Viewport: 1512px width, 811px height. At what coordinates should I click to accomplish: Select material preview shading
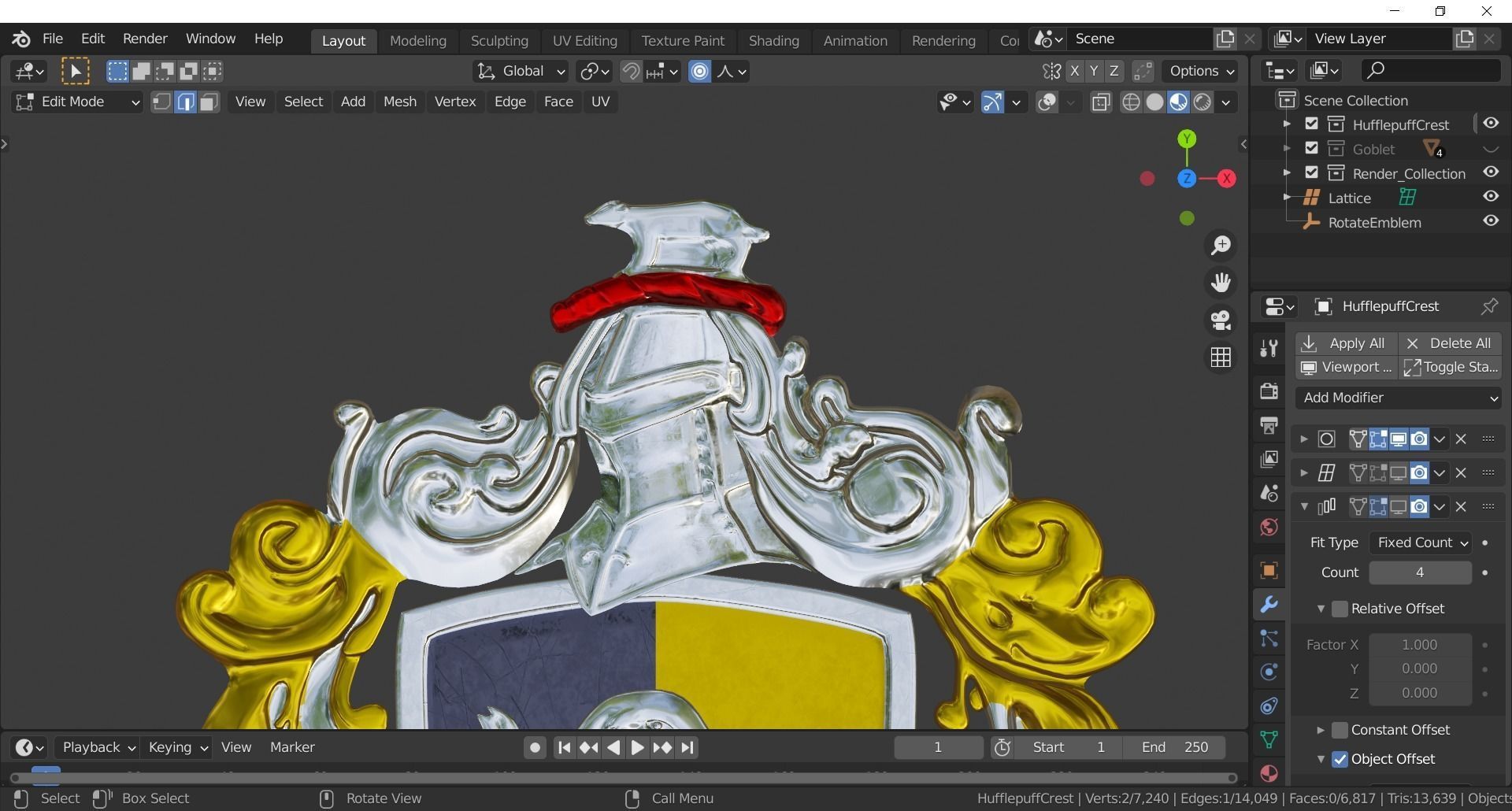[1178, 102]
